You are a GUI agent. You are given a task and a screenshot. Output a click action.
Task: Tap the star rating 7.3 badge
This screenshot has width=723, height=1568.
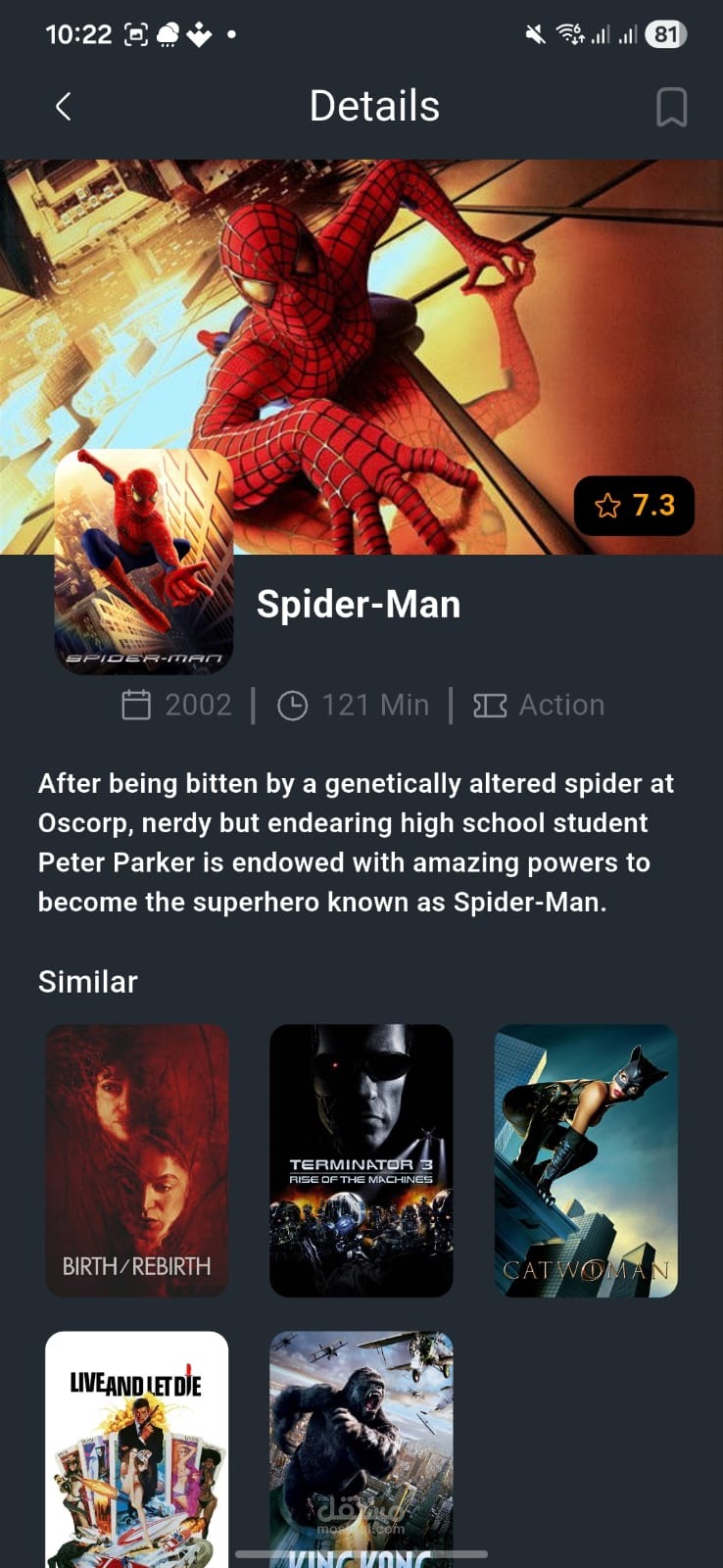click(x=634, y=506)
